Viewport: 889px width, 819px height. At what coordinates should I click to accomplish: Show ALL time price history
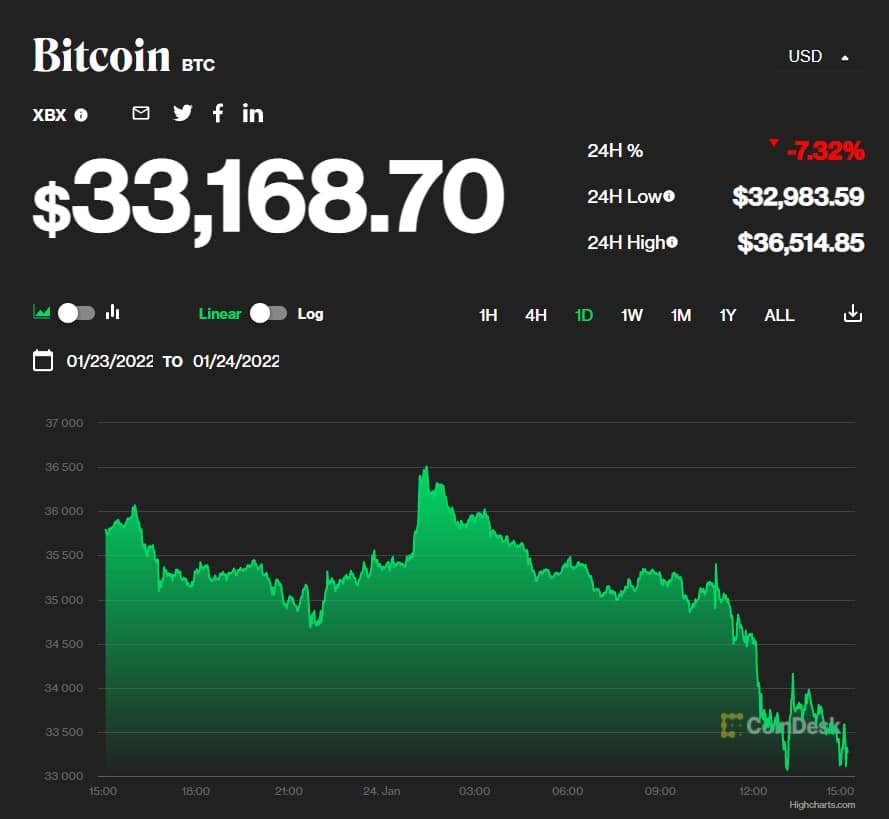pyautogui.click(x=779, y=315)
